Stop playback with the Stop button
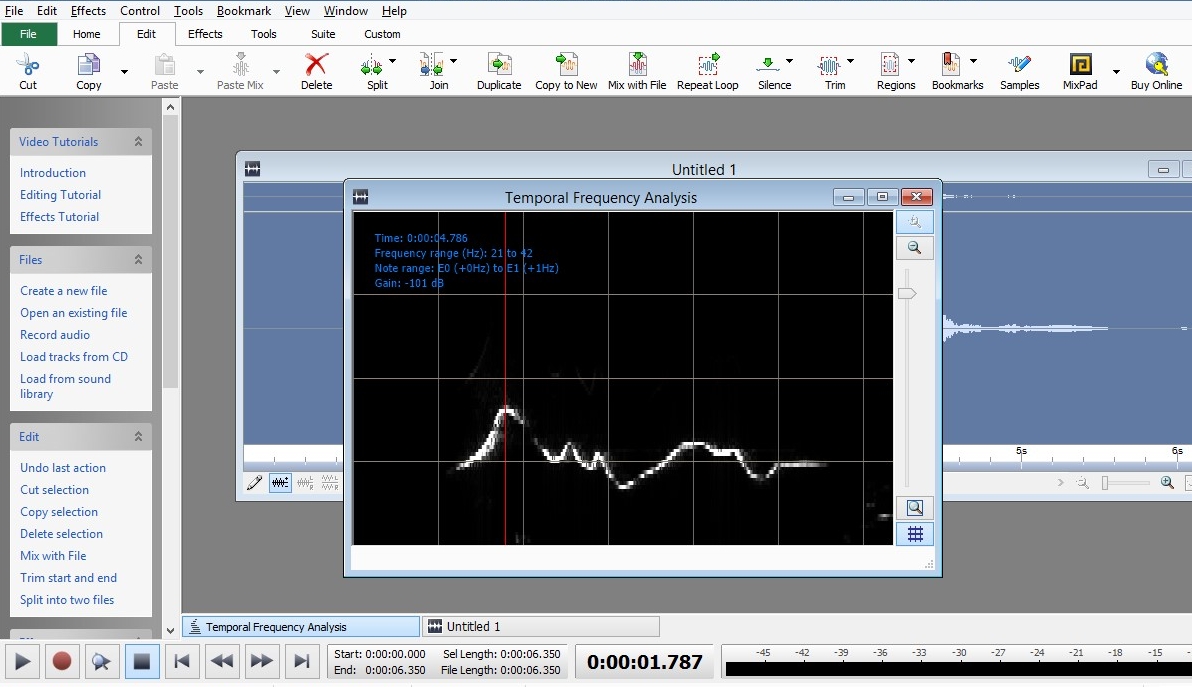Screen dimensions: 1192x687 (141, 662)
